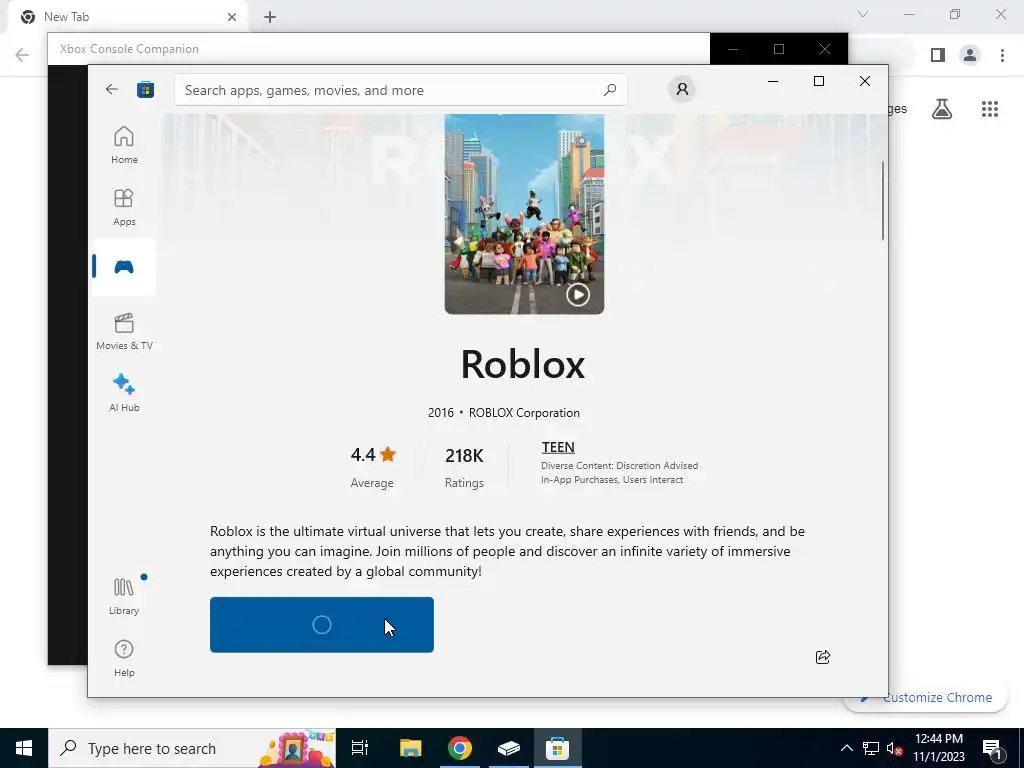Click the taskbar search box
The width and height of the screenshot is (1024, 768).
192,748
